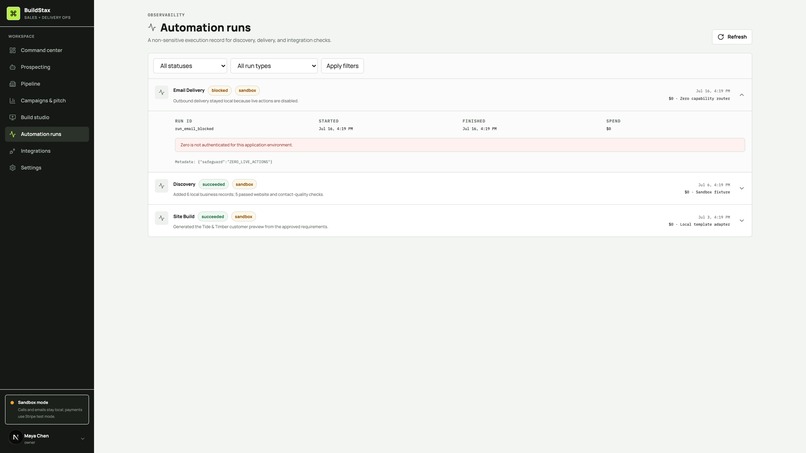Click the sandbox badge on Discovery
This screenshot has width=806, height=453.
coord(244,184)
